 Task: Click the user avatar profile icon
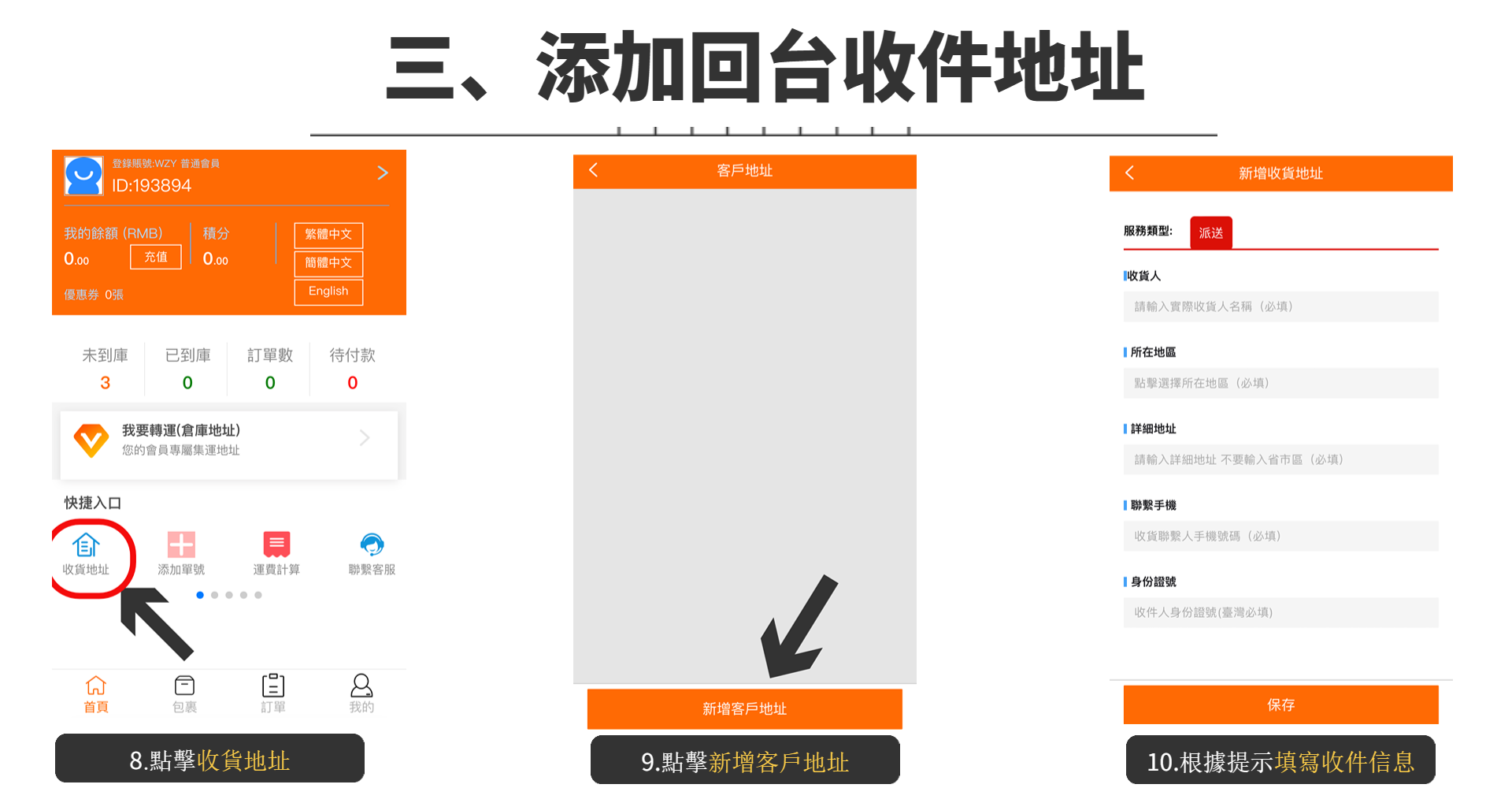click(x=83, y=176)
